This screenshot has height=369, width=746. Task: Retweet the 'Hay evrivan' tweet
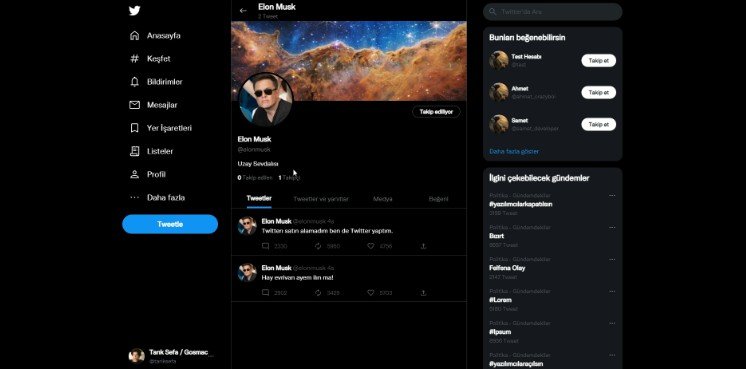318,293
